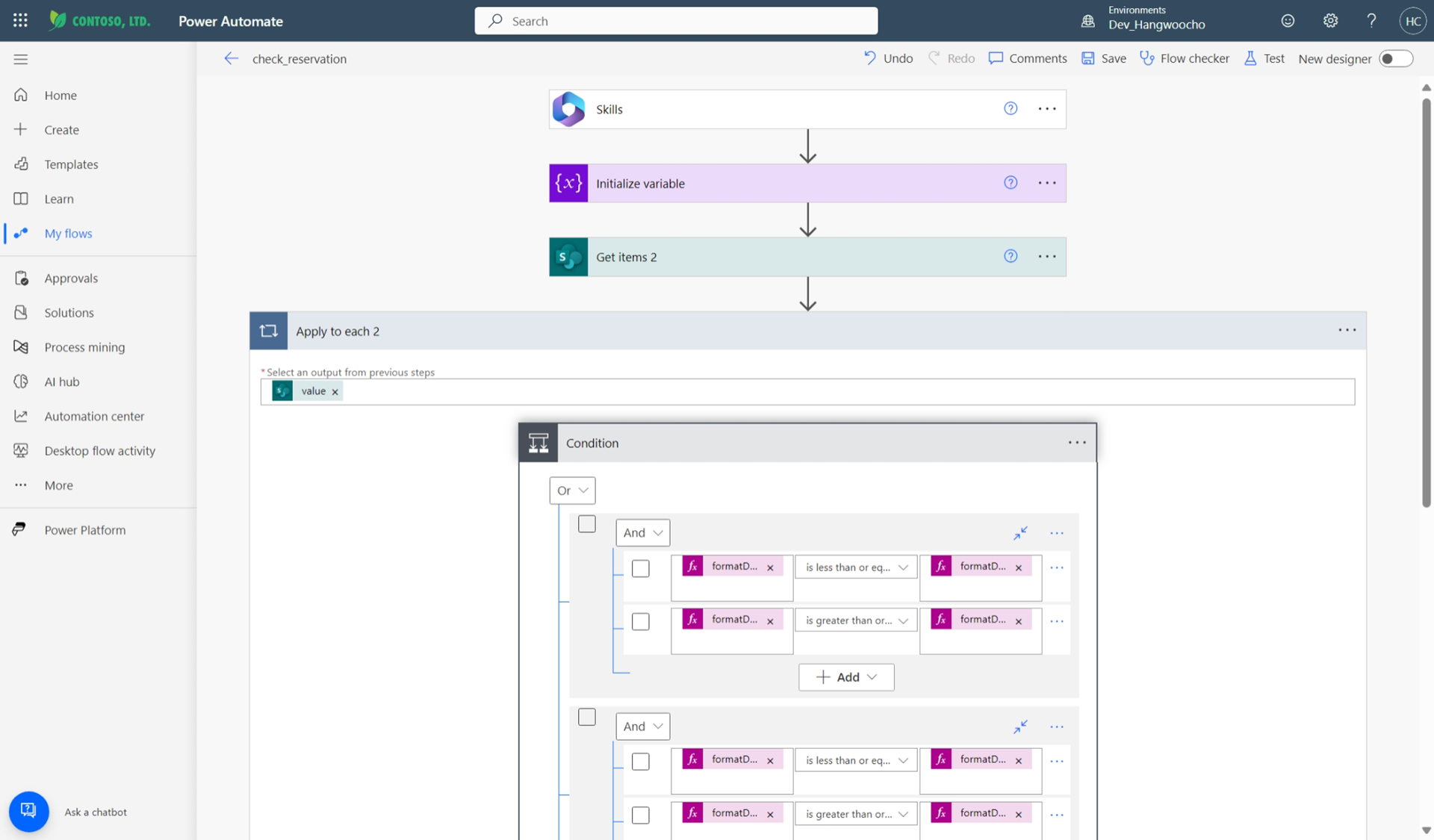Open Skills step more options menu
Image resolution: width=1434 pixels, height=840 pixels.
click(x=1047, y=109)
